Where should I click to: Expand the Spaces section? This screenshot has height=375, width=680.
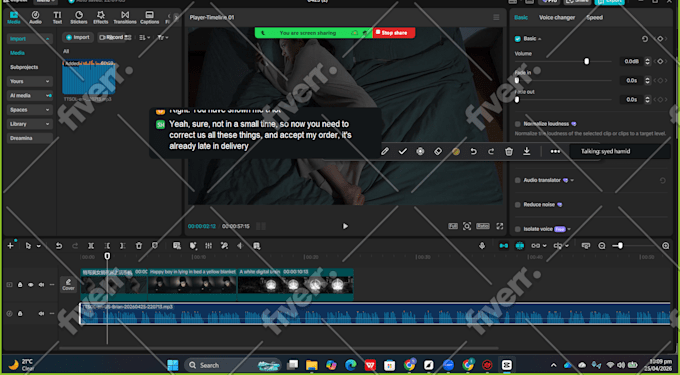pos(47,110)
